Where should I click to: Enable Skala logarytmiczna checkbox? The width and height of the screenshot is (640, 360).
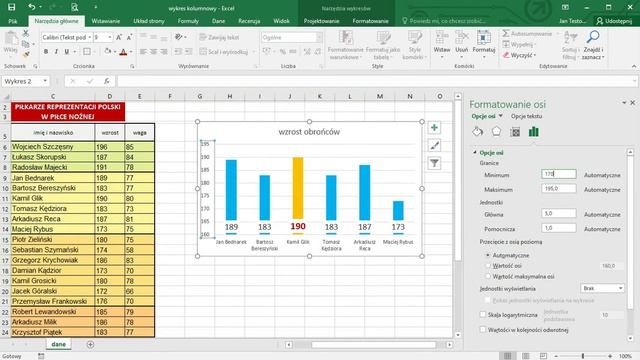(483, 315)
